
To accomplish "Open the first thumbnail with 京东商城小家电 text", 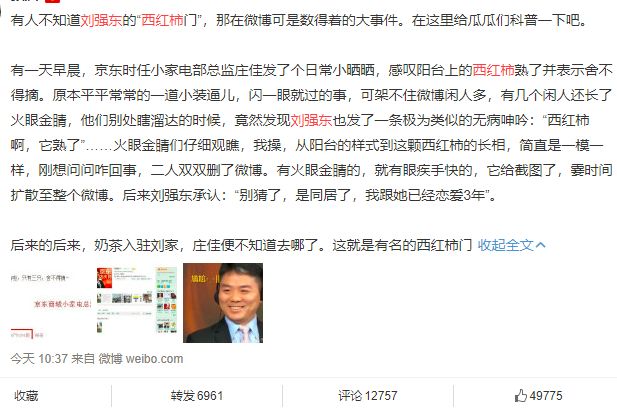I will point(50,303).
